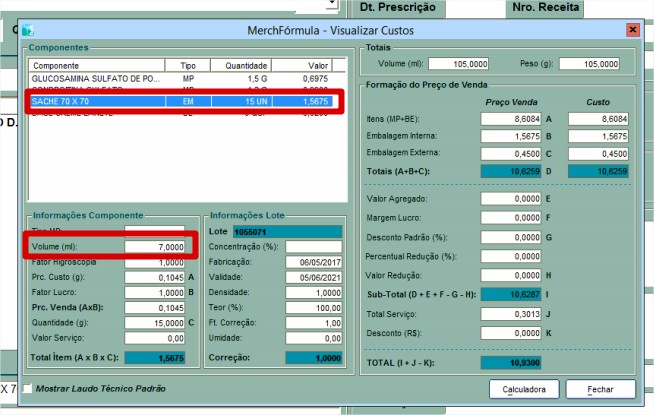Sort by the Componente column header

point(95,64)
